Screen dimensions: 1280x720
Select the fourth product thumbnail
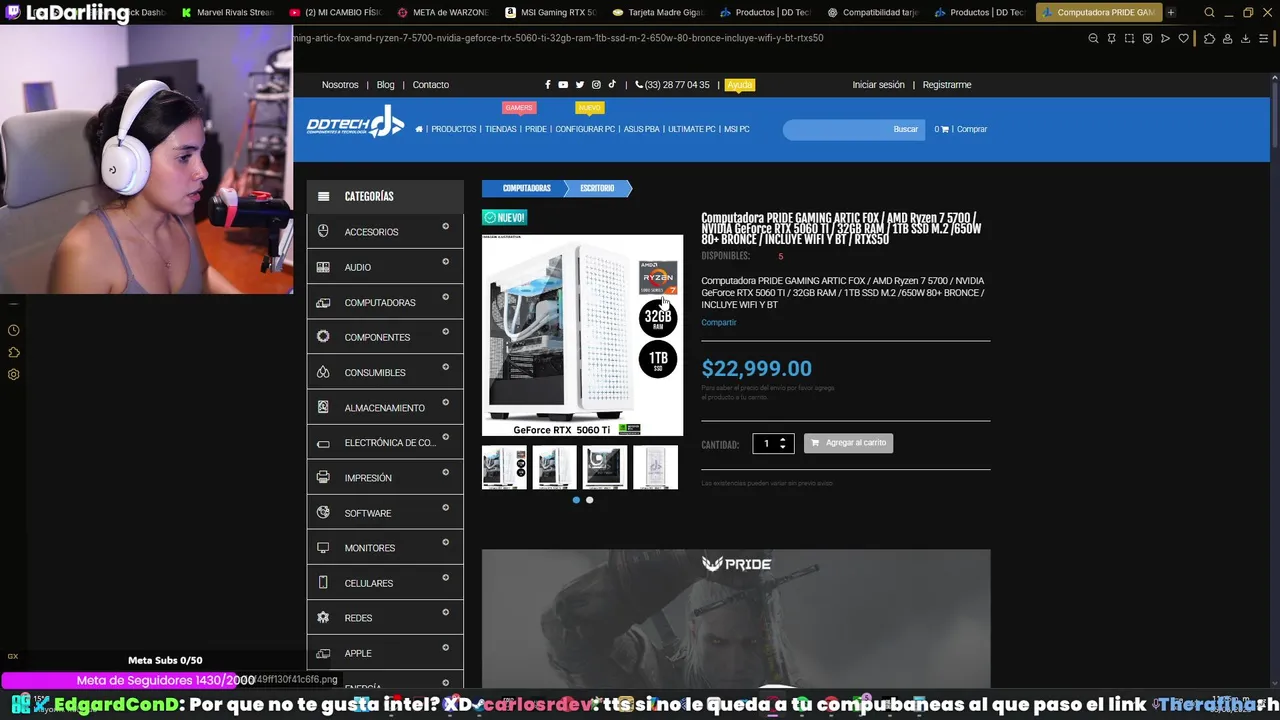click(655, 467)
